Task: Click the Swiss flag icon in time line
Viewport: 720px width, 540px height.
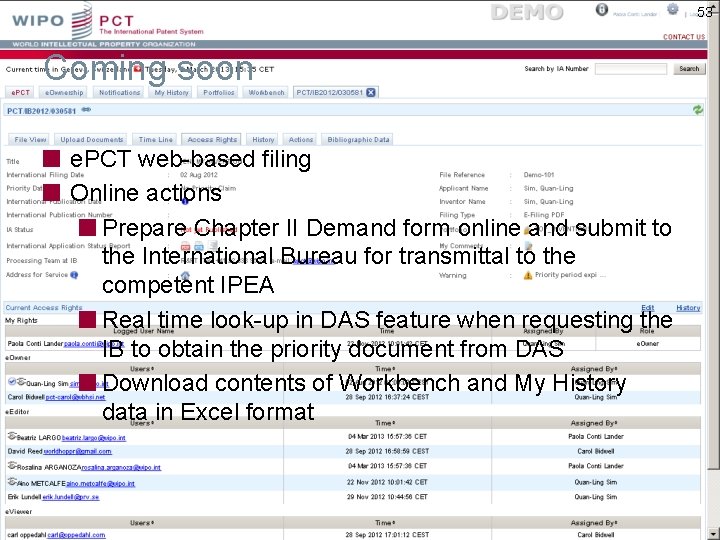Action: click(137, 69)
